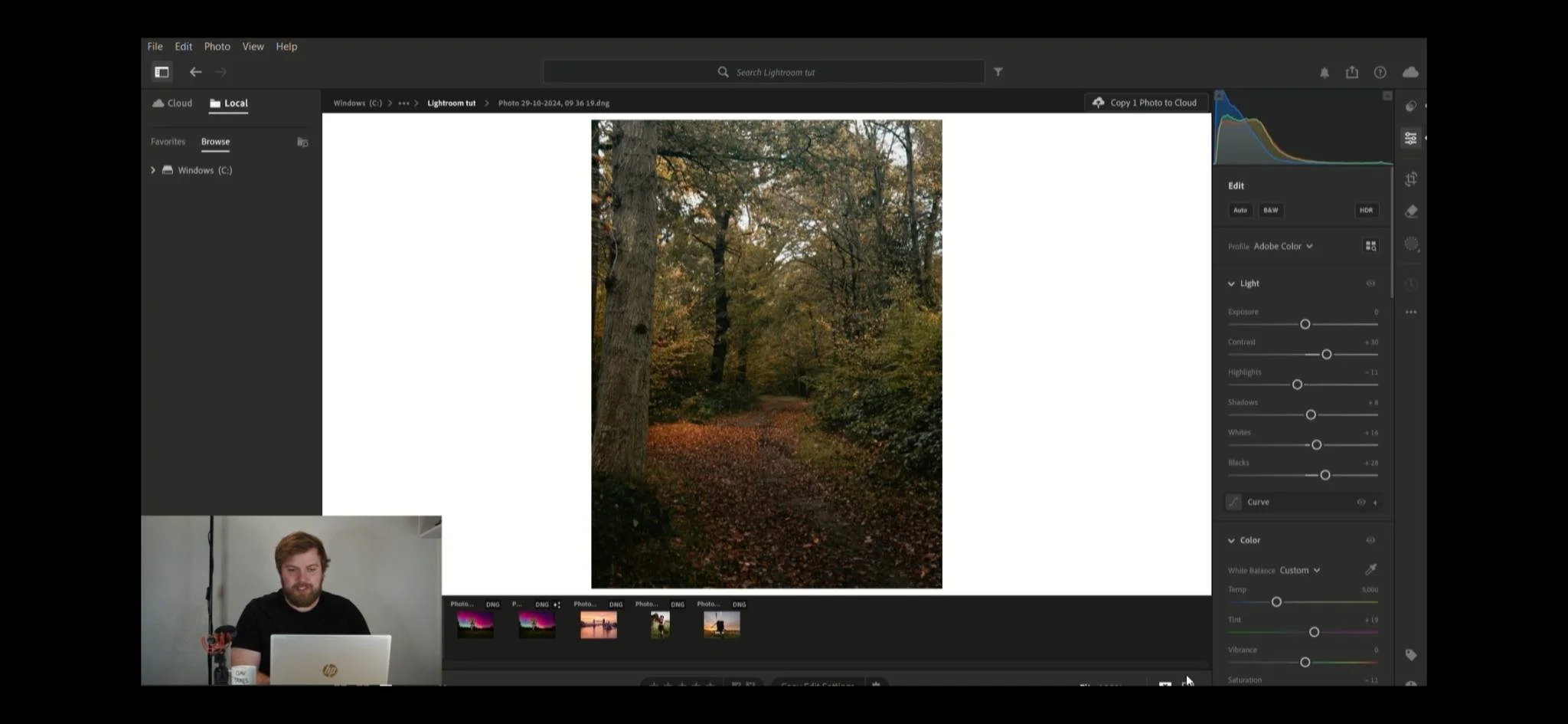Toggle histogram shadow clipping corner
This screenshot has width=1568, height=724.
click(1219, 96)
